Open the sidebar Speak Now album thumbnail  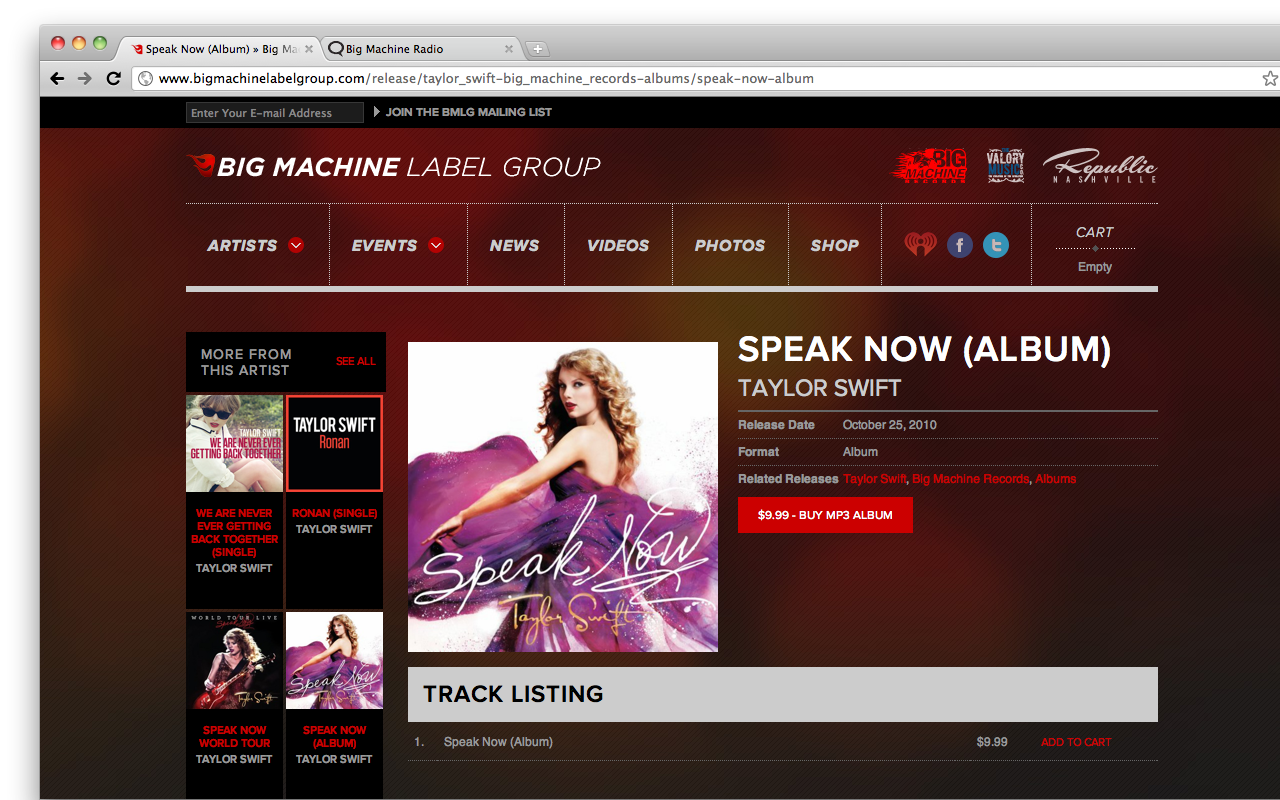334,661
